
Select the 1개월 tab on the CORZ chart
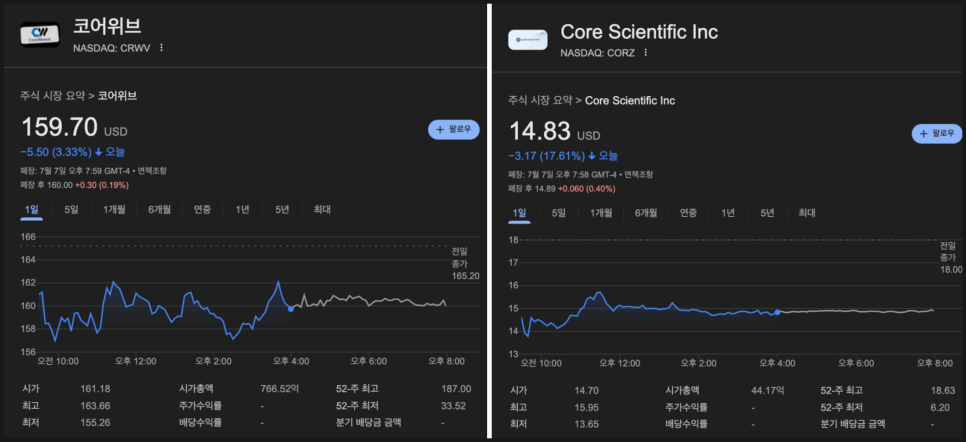pyautogui.click(x=601, y=213)
